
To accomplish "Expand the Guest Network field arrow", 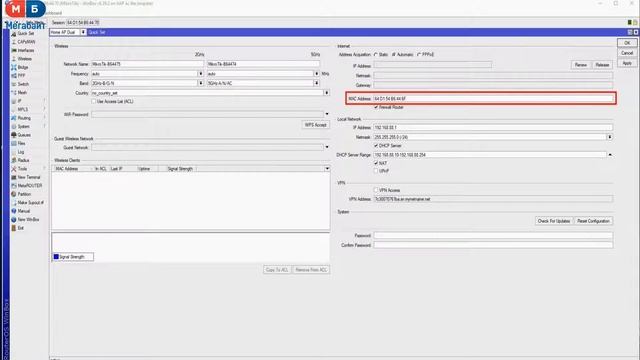I will click(327, 147).
